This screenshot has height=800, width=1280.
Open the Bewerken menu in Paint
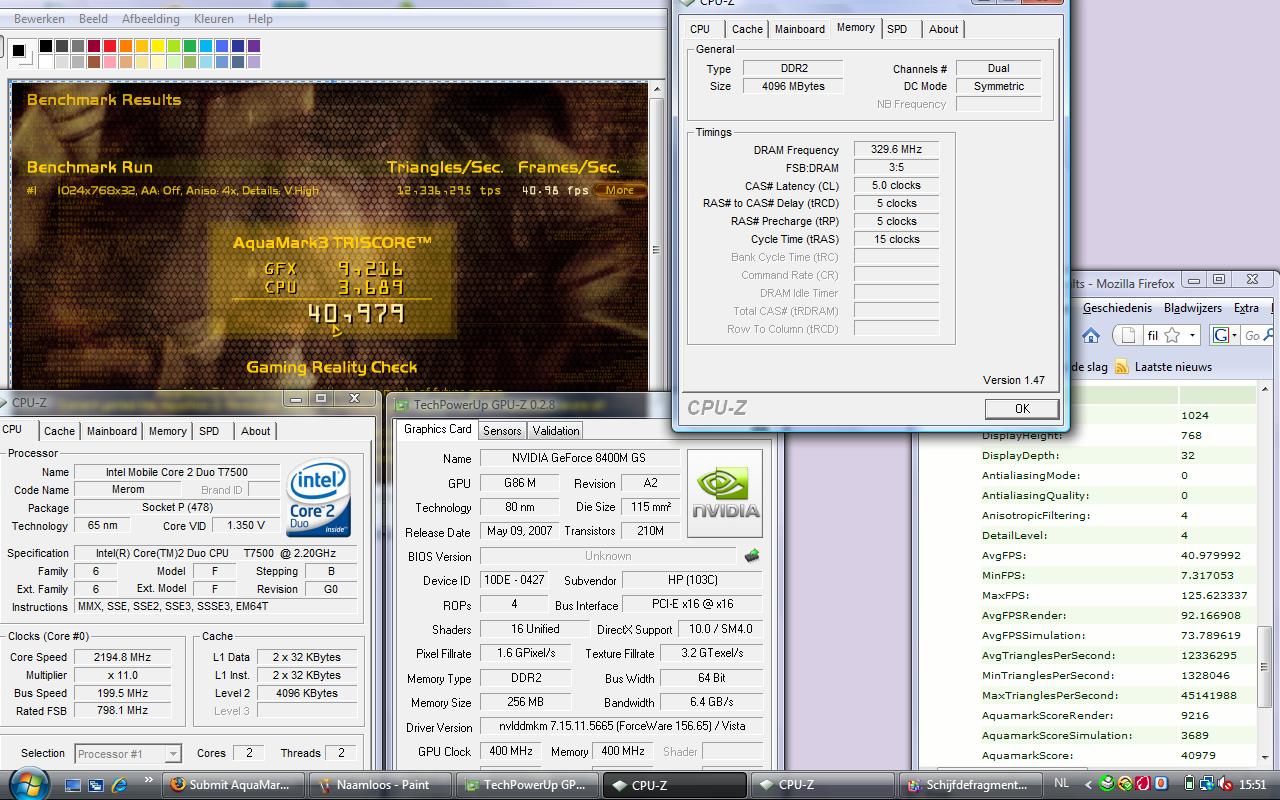(39, 19)
